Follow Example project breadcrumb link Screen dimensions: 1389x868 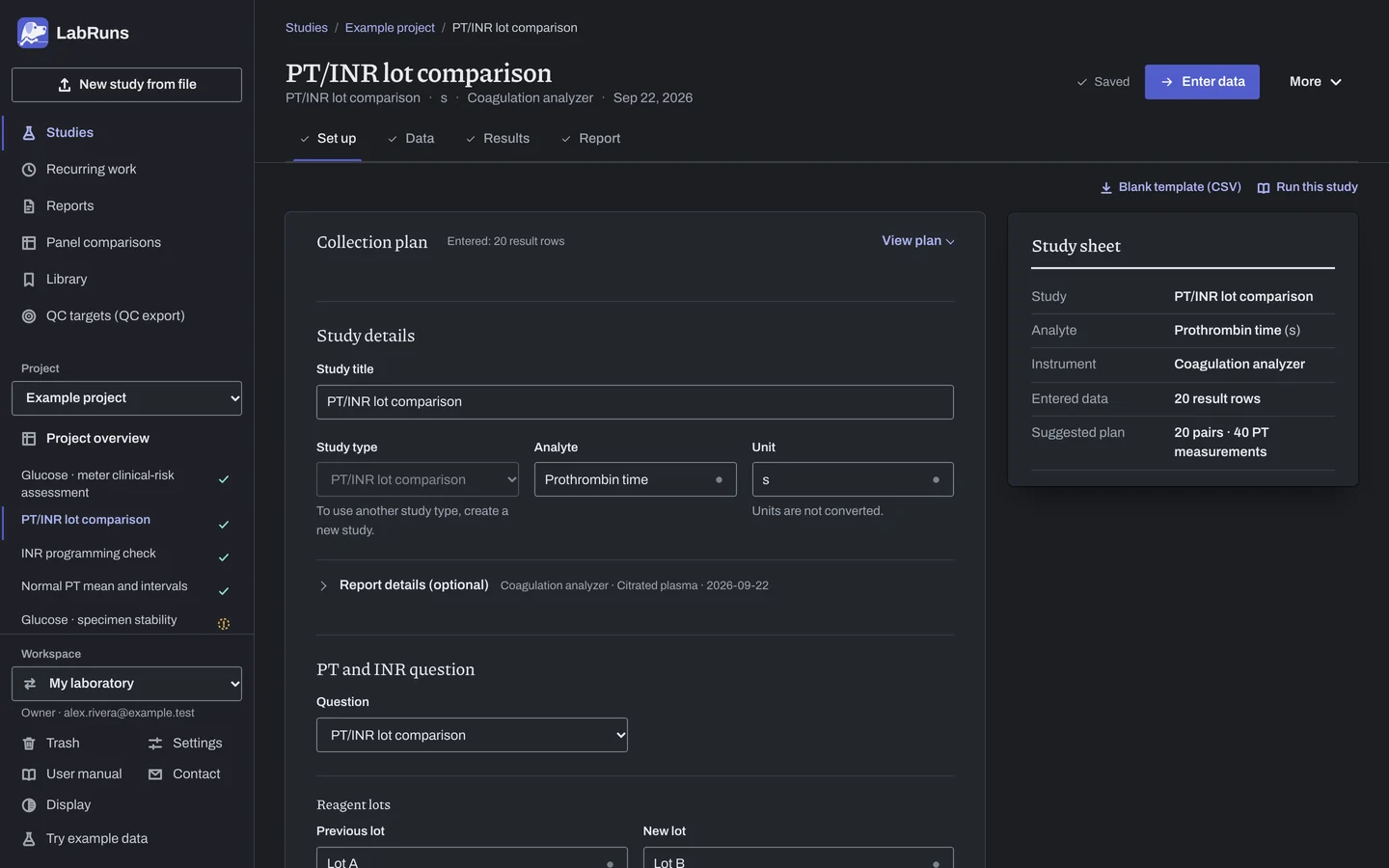[390, 28]
